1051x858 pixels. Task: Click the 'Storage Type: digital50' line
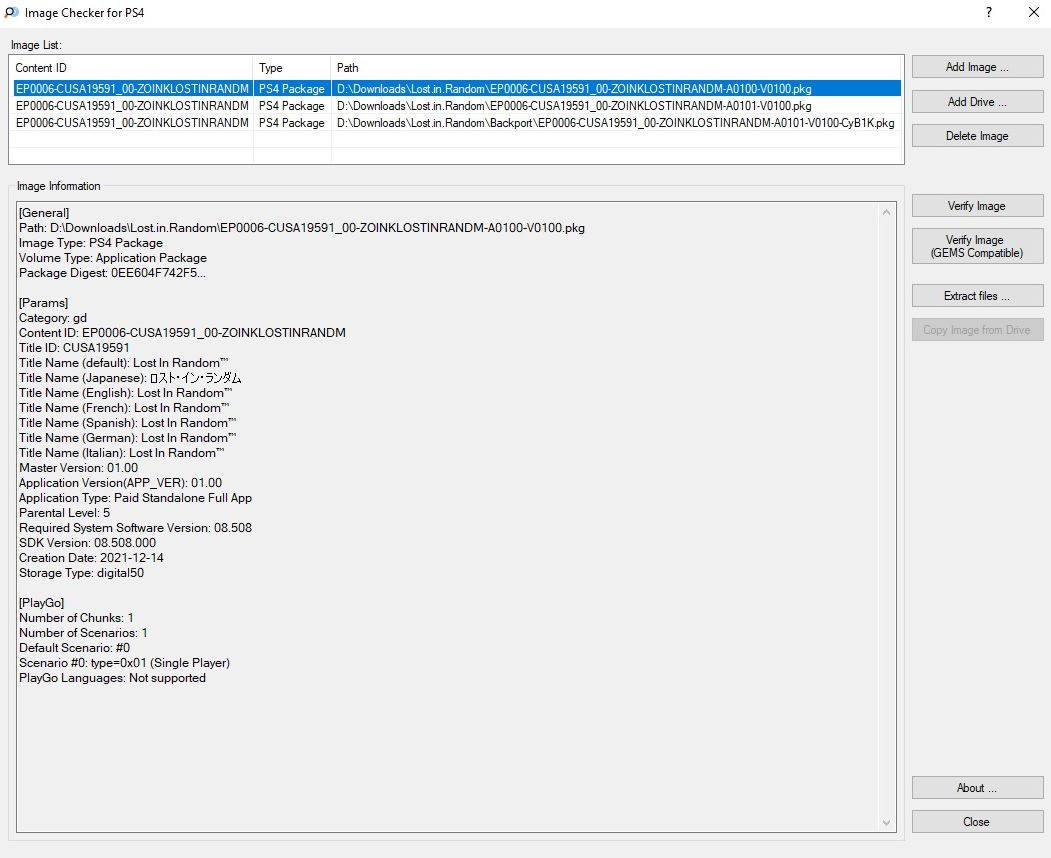(81, 573)
